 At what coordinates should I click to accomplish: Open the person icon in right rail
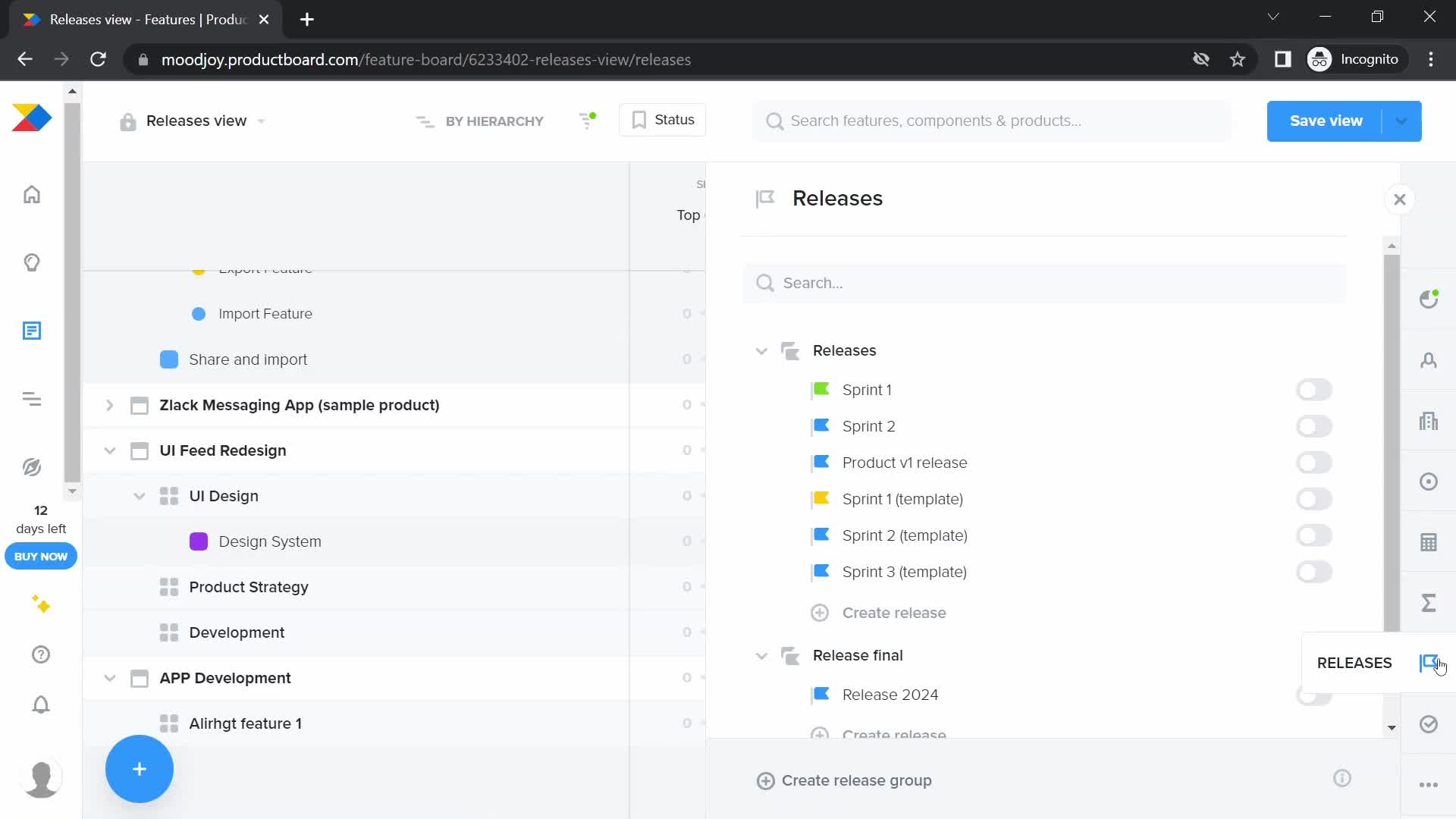tap(1429, 360)
